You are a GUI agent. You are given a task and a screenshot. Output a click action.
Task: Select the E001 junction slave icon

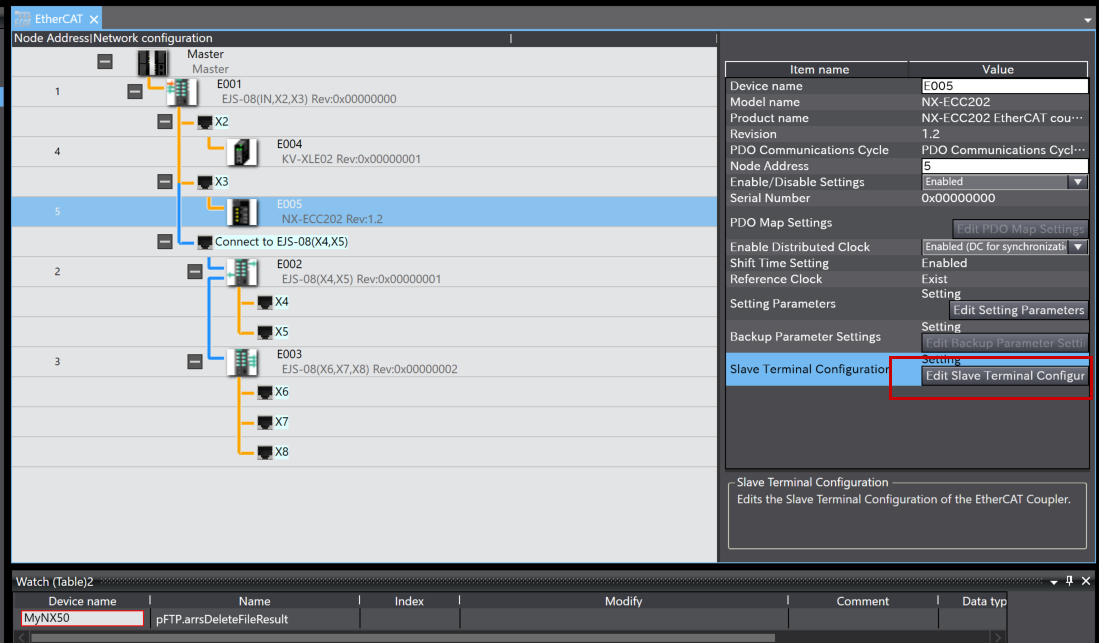182,92
